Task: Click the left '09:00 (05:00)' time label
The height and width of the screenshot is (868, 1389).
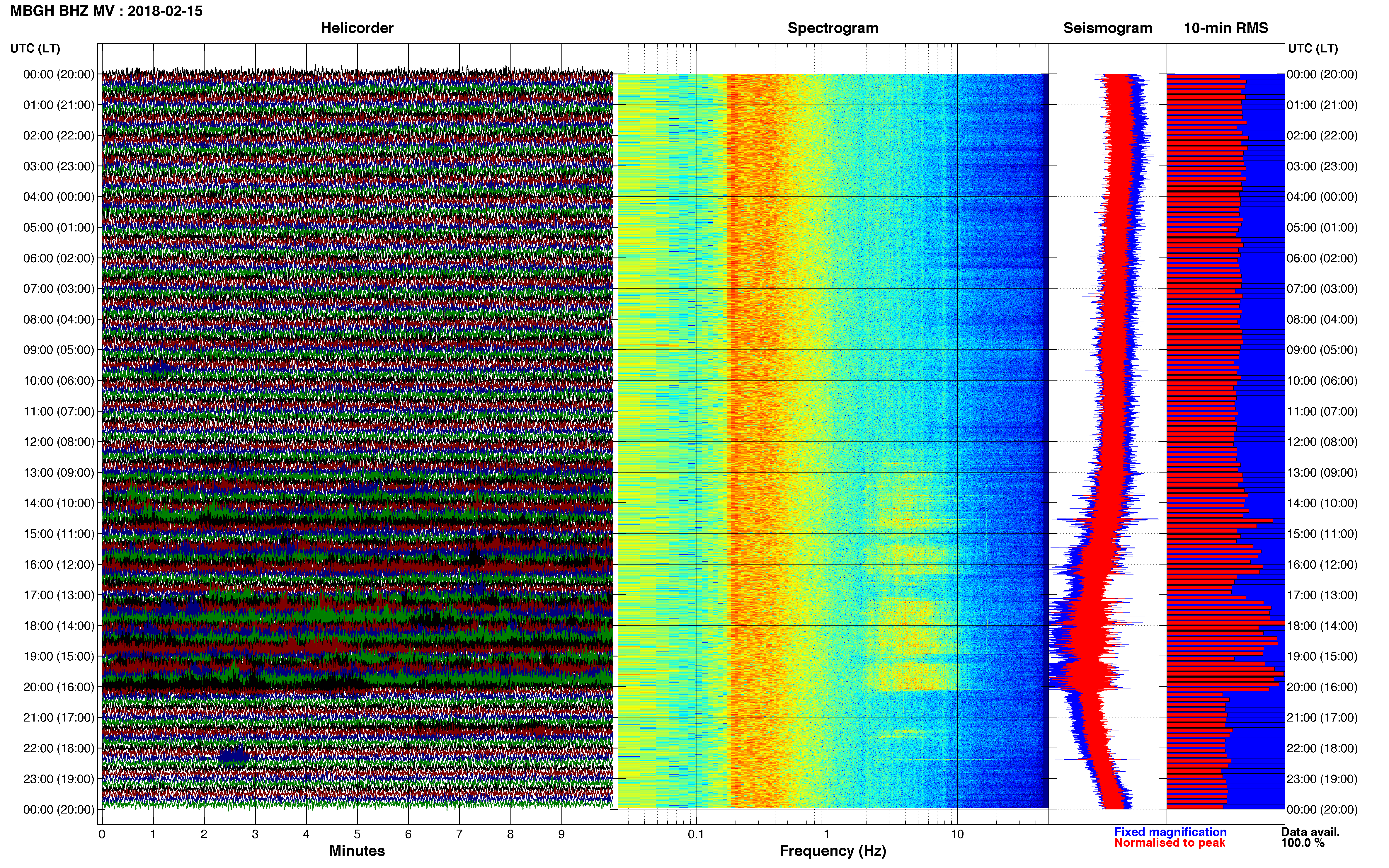Action: click(x=59, y=349)
